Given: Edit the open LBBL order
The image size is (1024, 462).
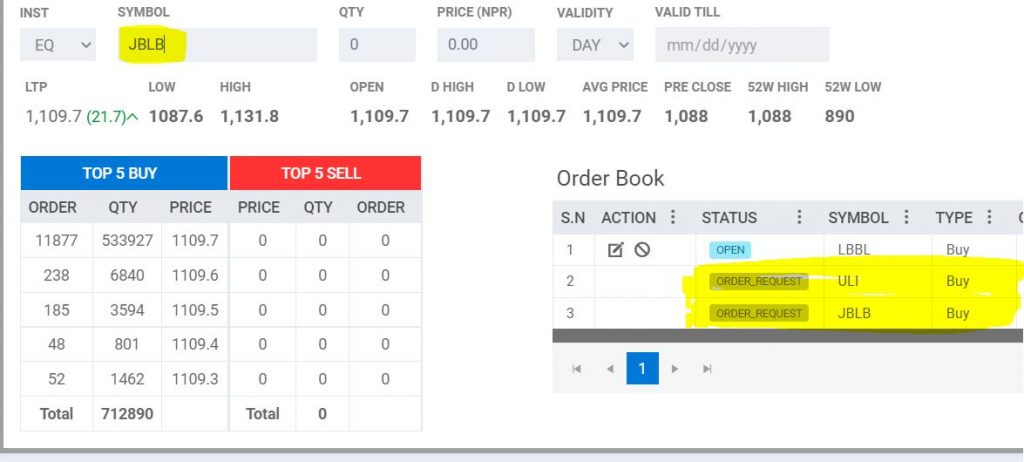Looking at the screenshot, I should 615,250.
